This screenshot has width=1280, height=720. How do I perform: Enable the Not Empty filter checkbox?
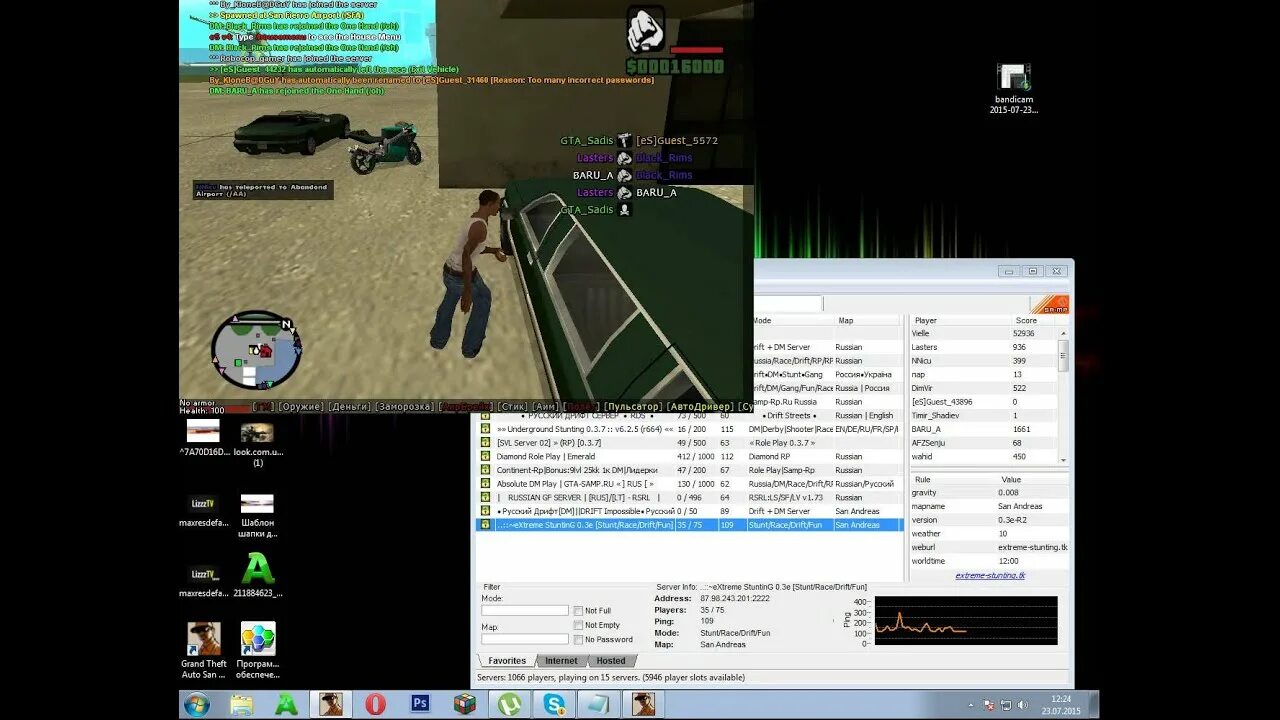point(578,625)
